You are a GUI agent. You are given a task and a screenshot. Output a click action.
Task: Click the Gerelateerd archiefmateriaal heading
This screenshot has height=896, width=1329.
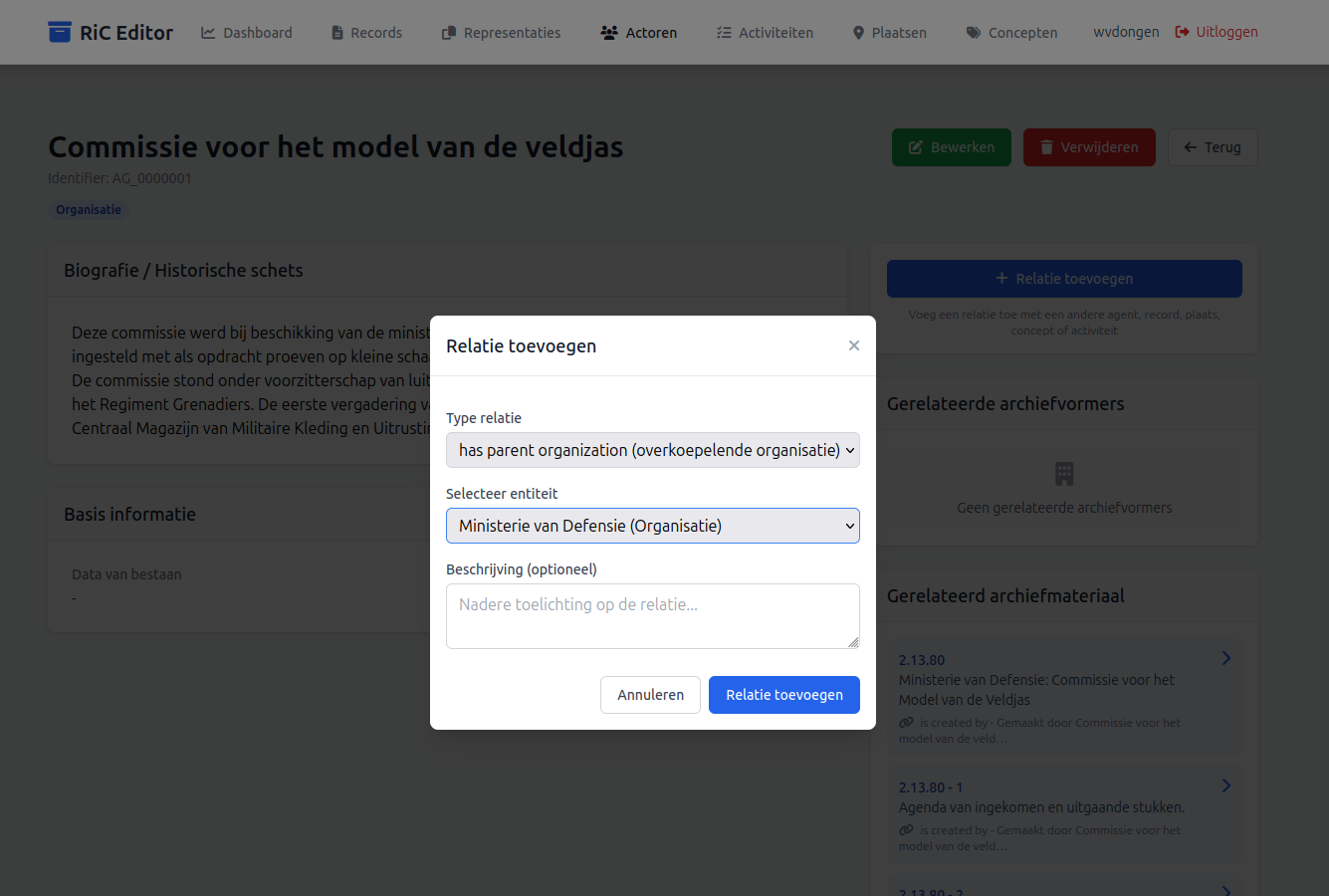[1005, 596]
